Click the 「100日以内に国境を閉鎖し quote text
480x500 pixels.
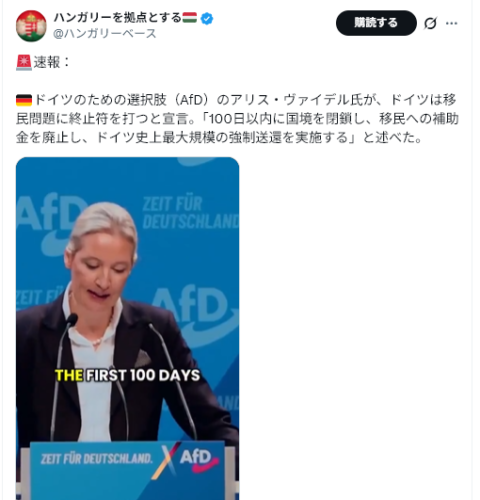284,119
